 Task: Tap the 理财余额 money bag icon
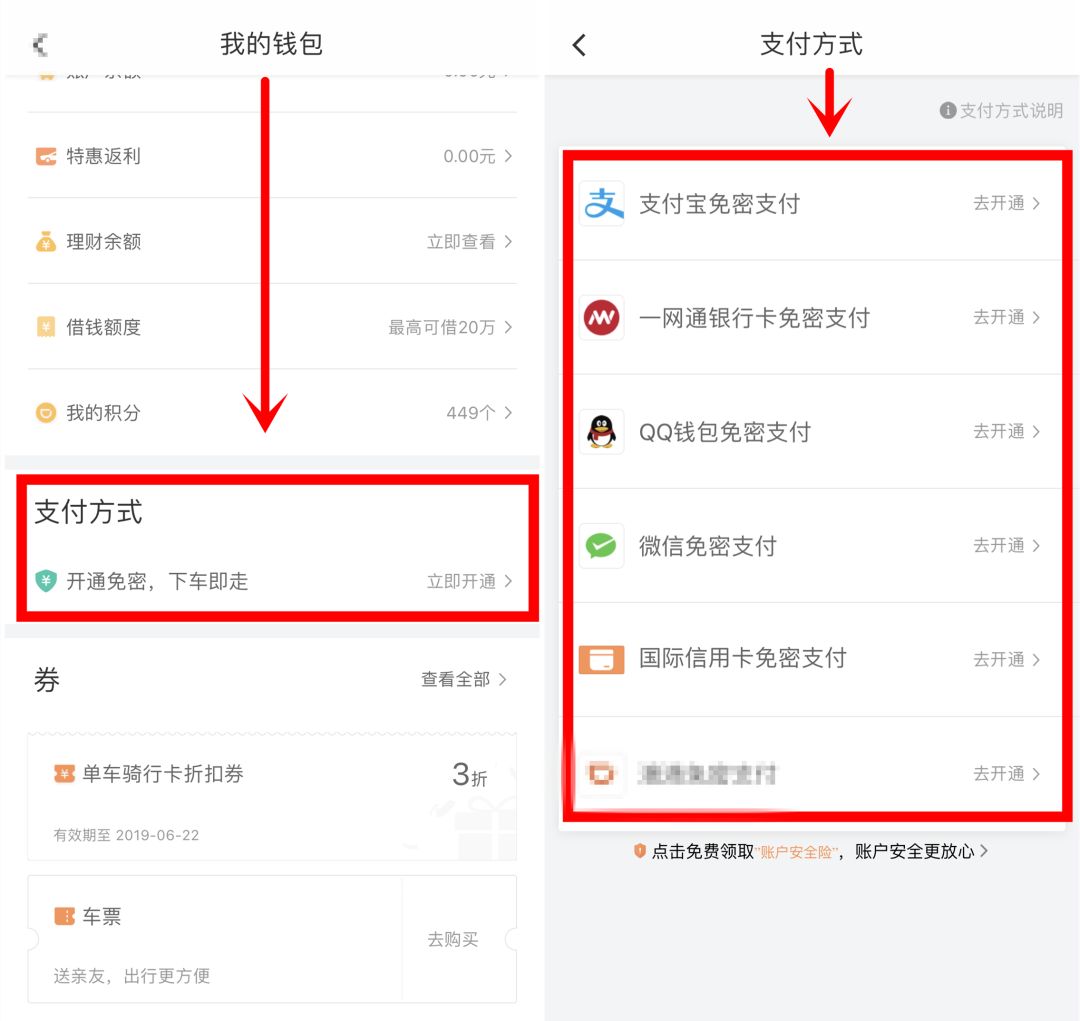[x=46, y=242]
